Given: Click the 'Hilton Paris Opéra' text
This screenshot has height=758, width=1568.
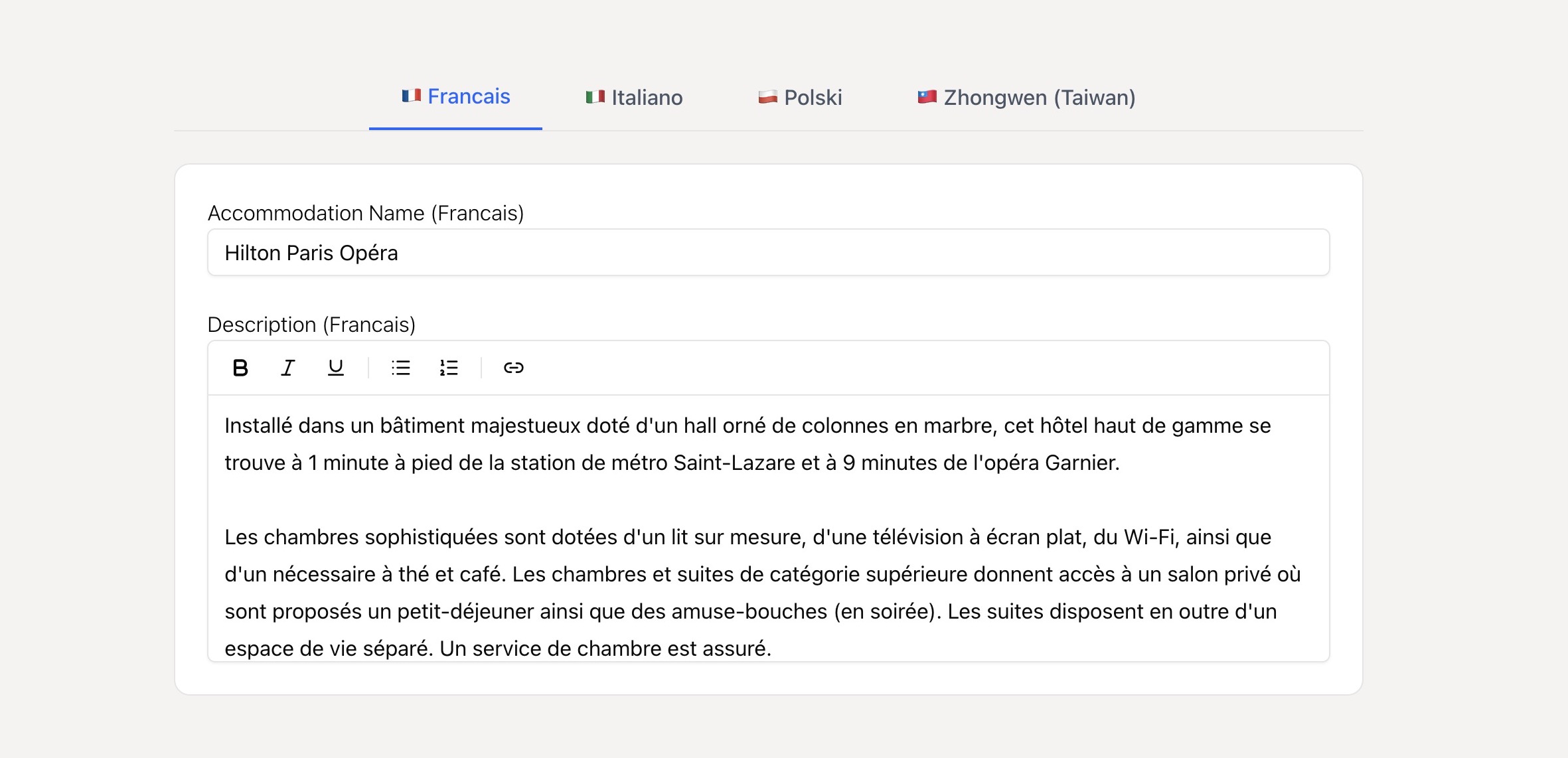Looking at the screenshot, I should pos(311,253).
